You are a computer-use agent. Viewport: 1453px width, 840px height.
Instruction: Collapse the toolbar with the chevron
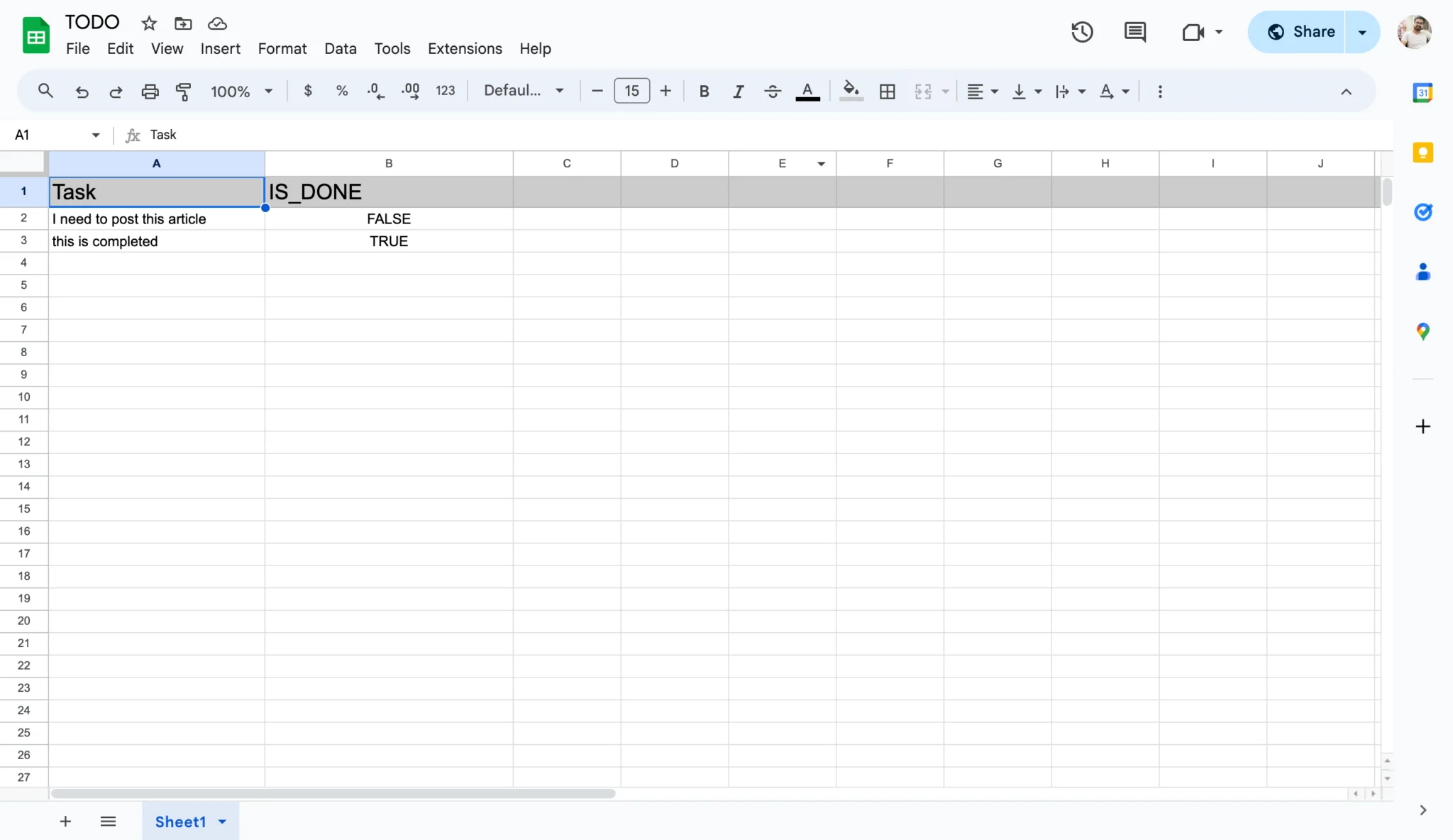point(1345,91)
